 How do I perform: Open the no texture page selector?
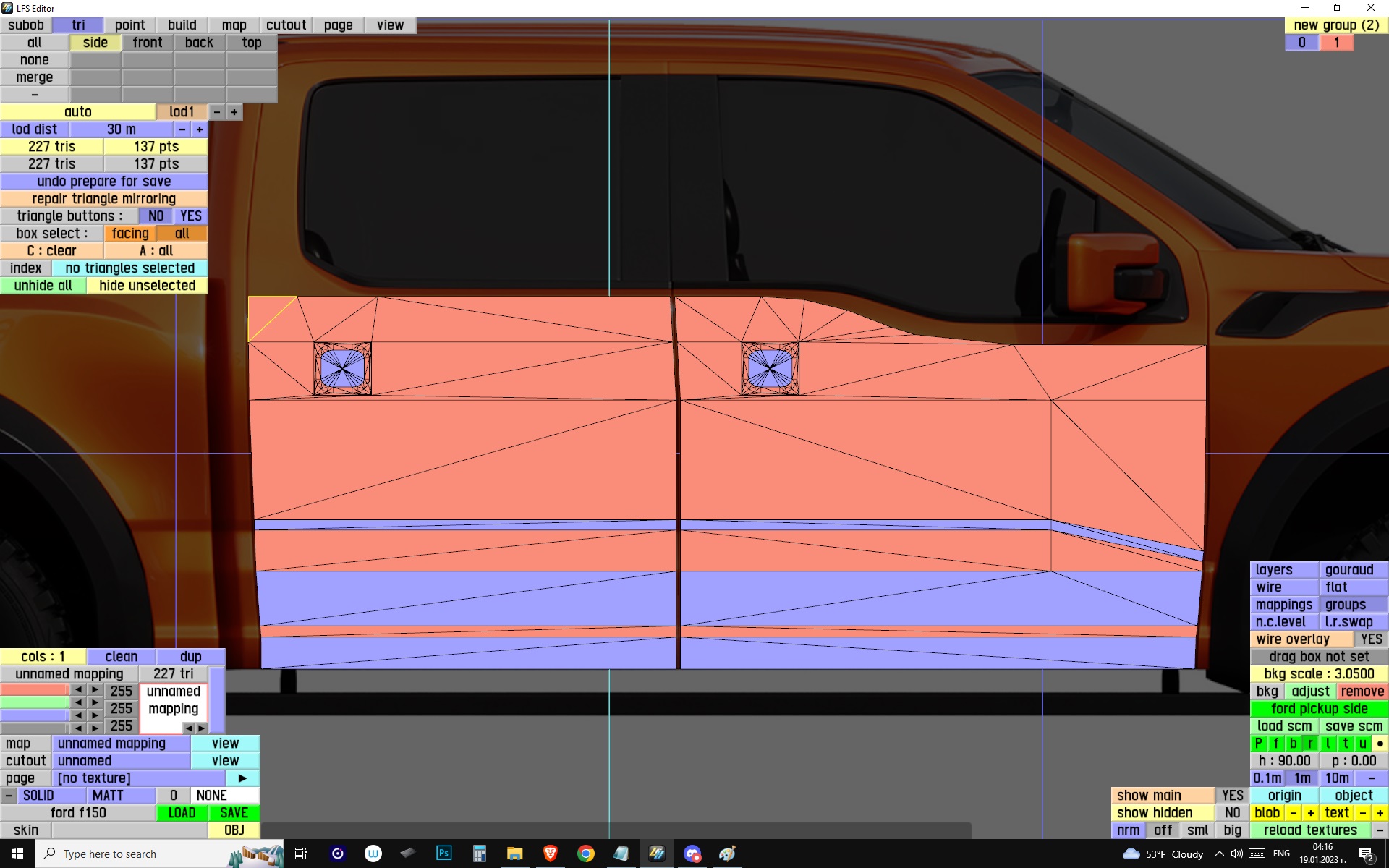(137, 778)
